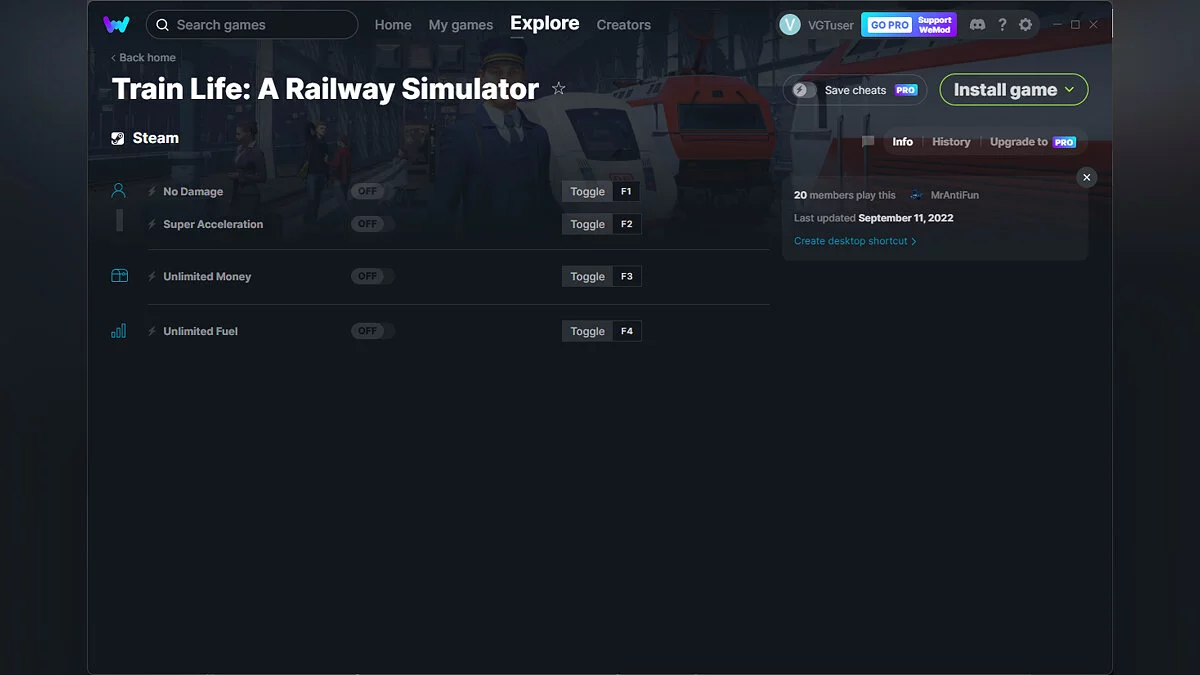
Task: Open the VGTuser avatar icon
Action: pos(790,25)
